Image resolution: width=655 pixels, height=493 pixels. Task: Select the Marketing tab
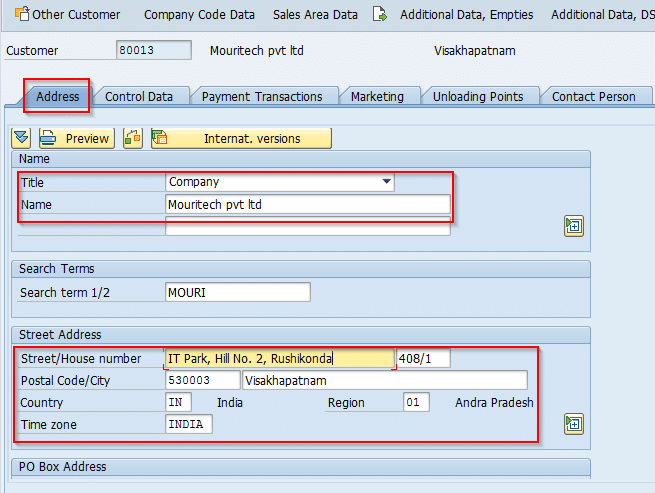click(377, 96)
